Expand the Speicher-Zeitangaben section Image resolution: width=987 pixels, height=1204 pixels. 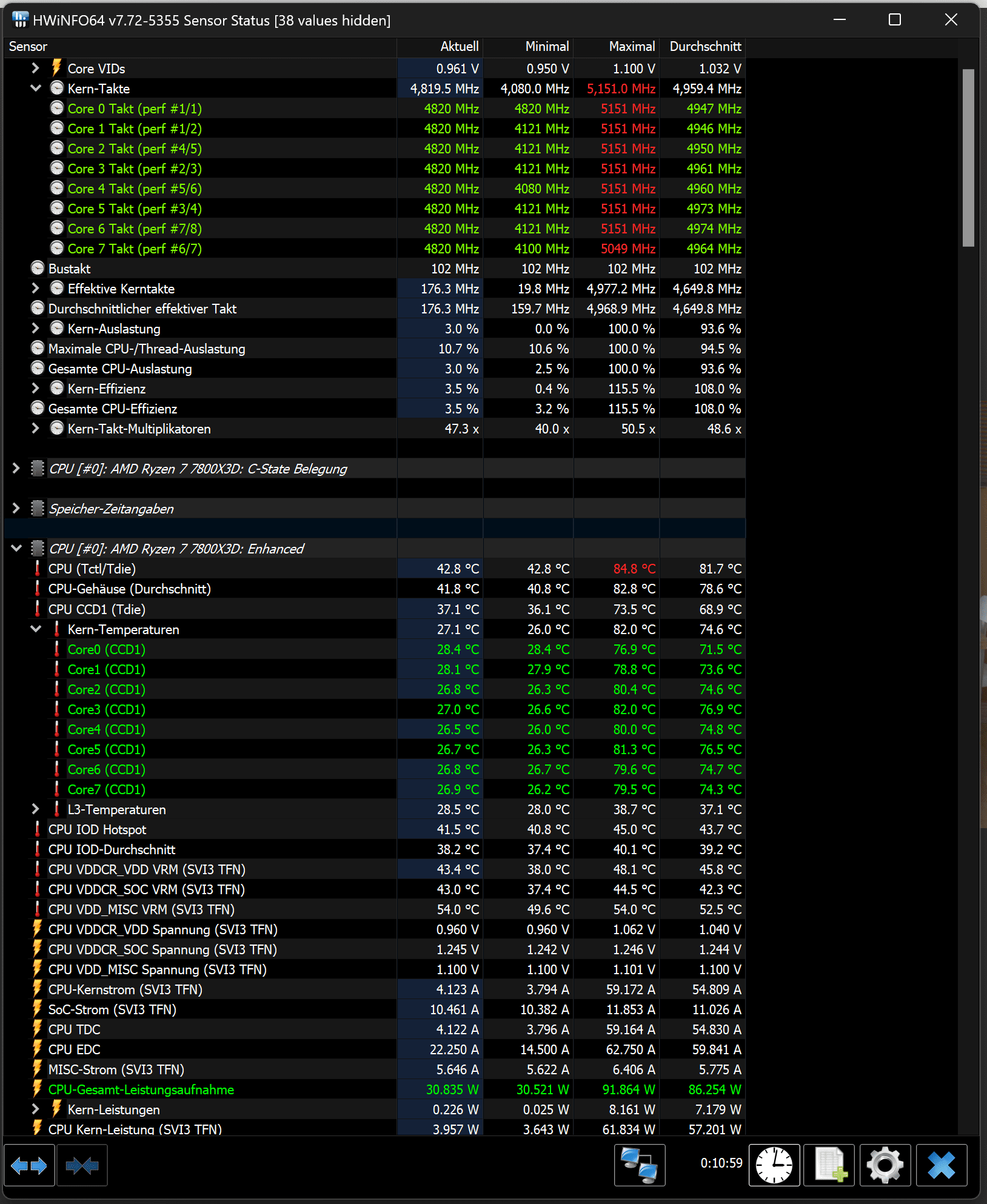pyautogui.click(x=16, y=508)
